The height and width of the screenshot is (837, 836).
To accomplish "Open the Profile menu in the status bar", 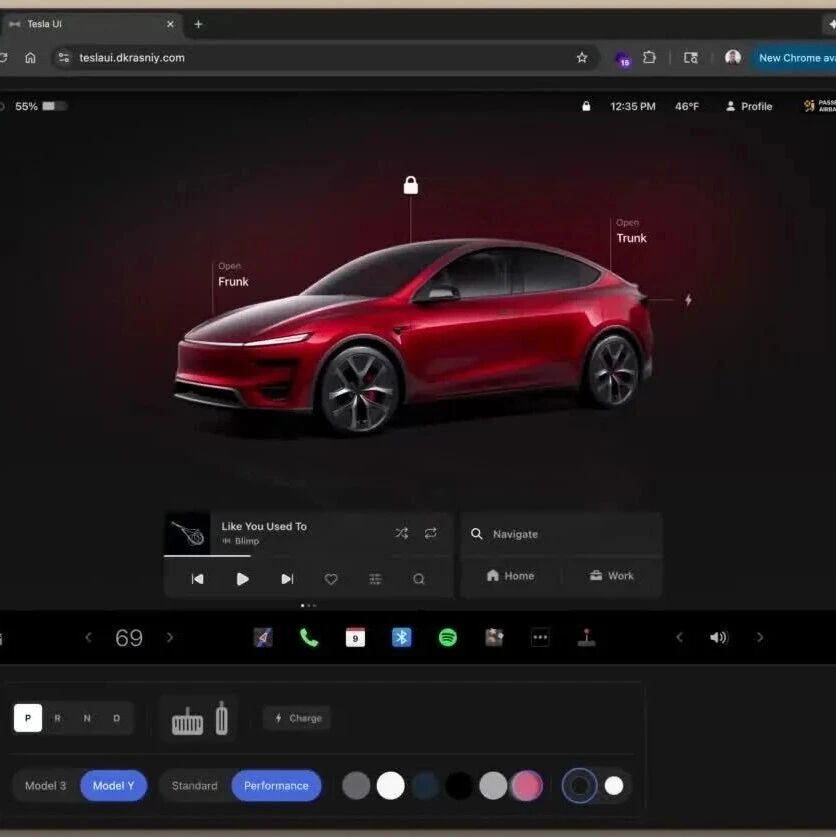I will tap(749, 106).
